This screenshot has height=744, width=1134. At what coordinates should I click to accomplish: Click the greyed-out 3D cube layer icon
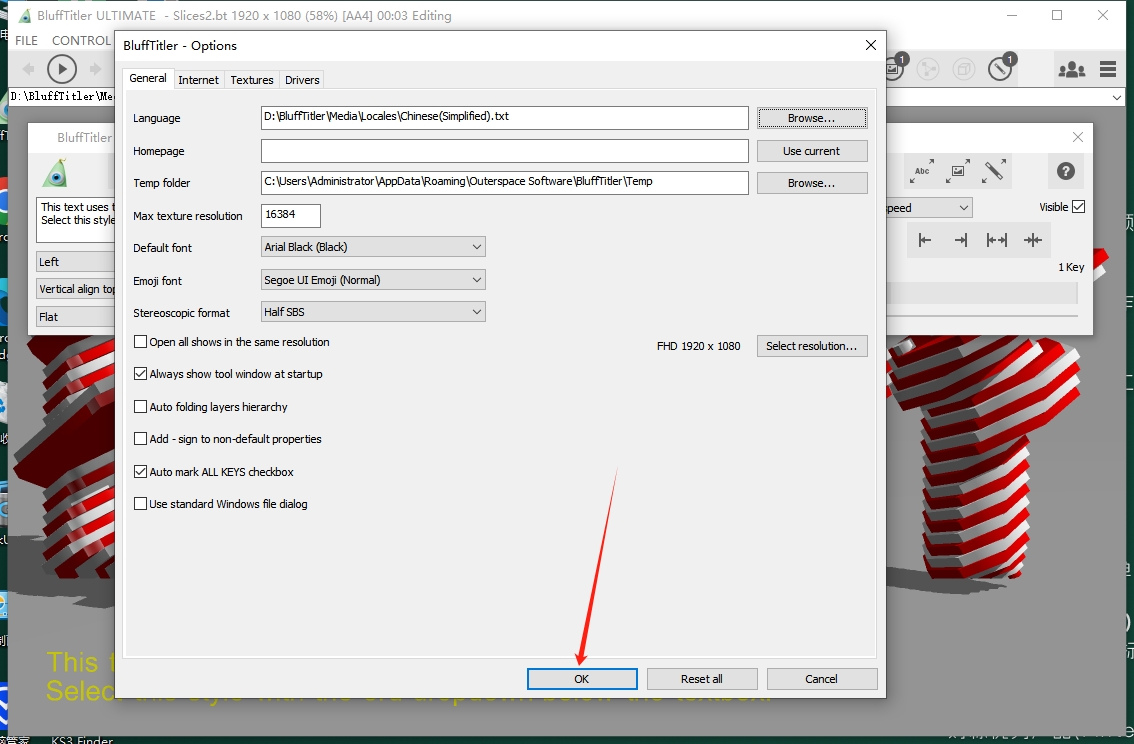point(963,69)
